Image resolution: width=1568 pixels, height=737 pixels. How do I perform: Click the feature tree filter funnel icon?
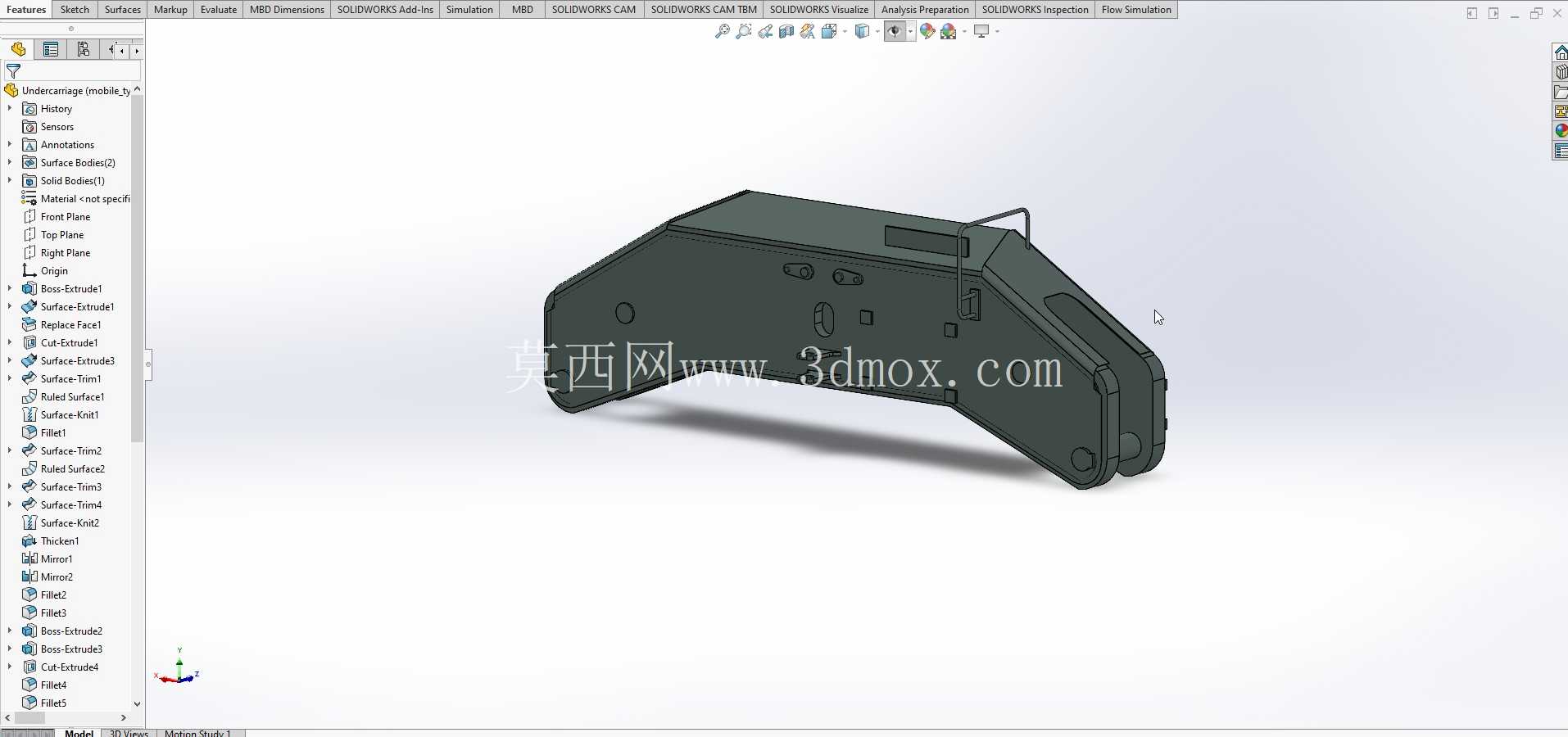pos(13,71)
